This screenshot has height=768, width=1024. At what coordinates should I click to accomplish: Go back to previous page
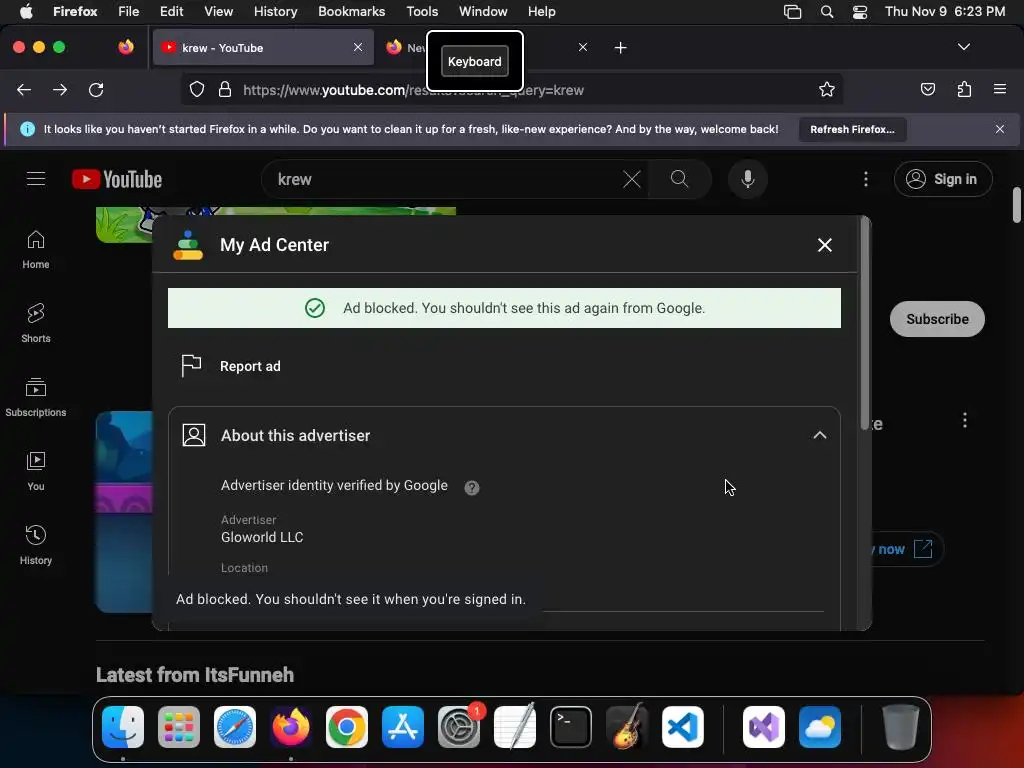(x=24, y=90)
